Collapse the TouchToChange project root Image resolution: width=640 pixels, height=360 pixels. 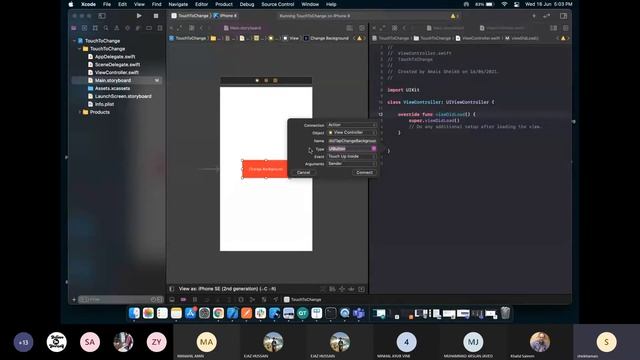pos(74,41)
